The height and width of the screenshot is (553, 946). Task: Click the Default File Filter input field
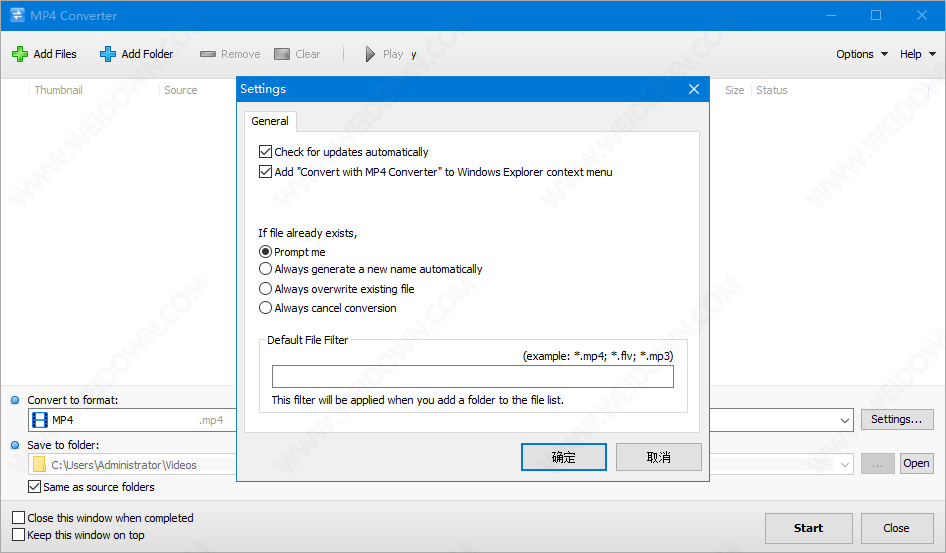472,376
